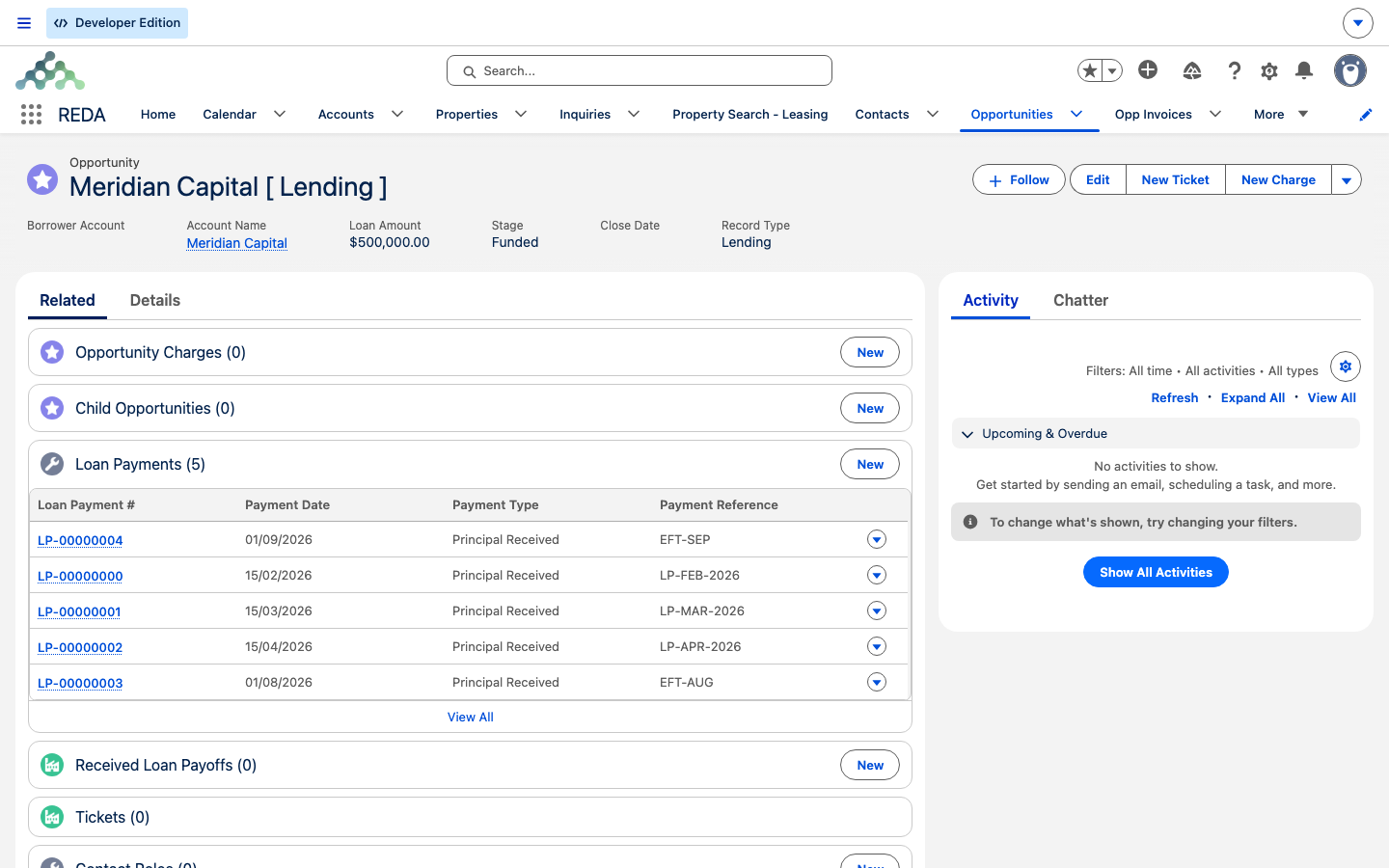Expand the More navigation menu
The height and width of the screenshot is (868, 1389).
pos(1281,114)
